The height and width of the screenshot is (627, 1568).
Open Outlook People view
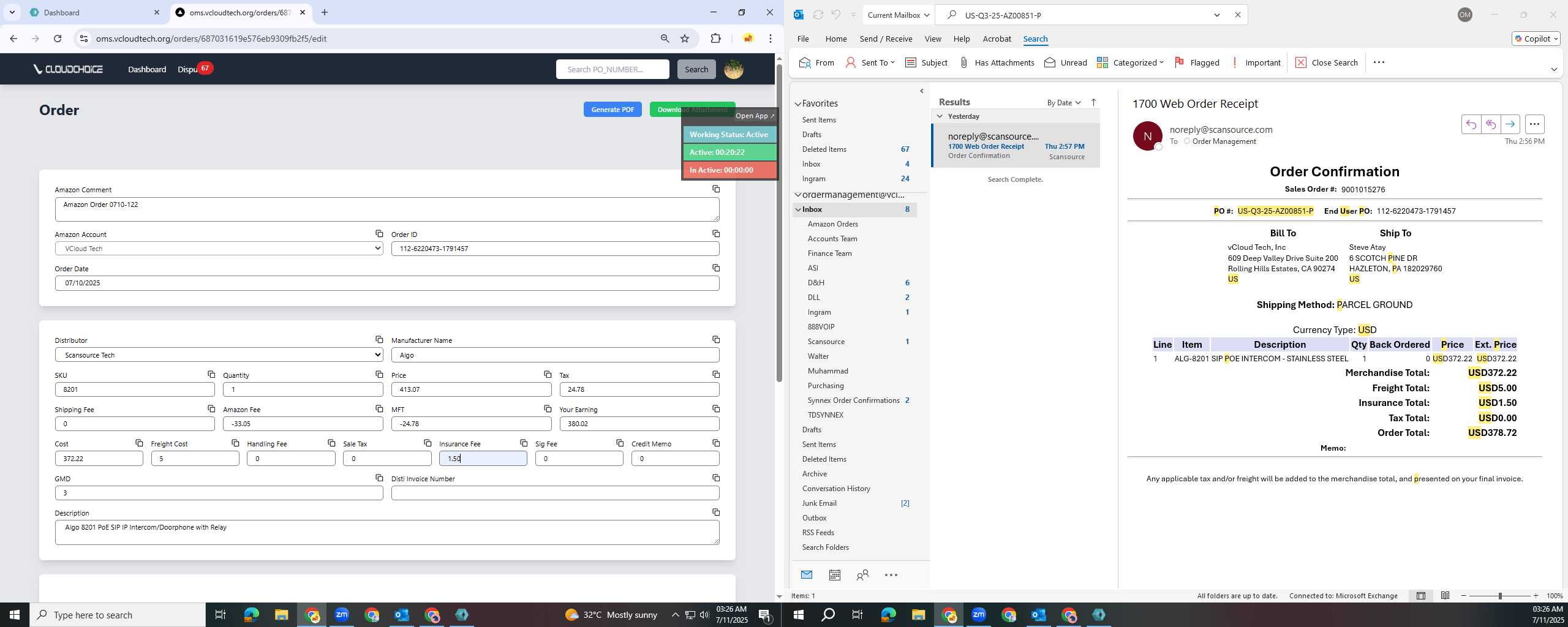pos(862,575)
